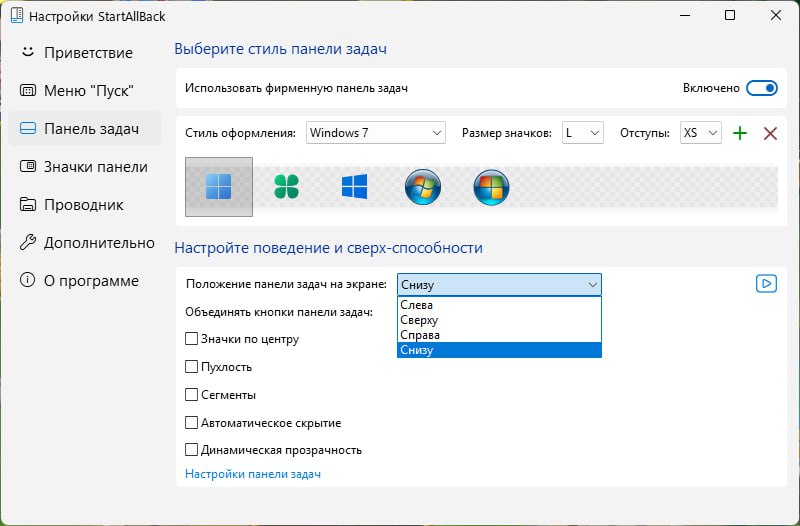Choose the Windows Vista orb start icon
The image size is (800, 526).
pos(491,187)
